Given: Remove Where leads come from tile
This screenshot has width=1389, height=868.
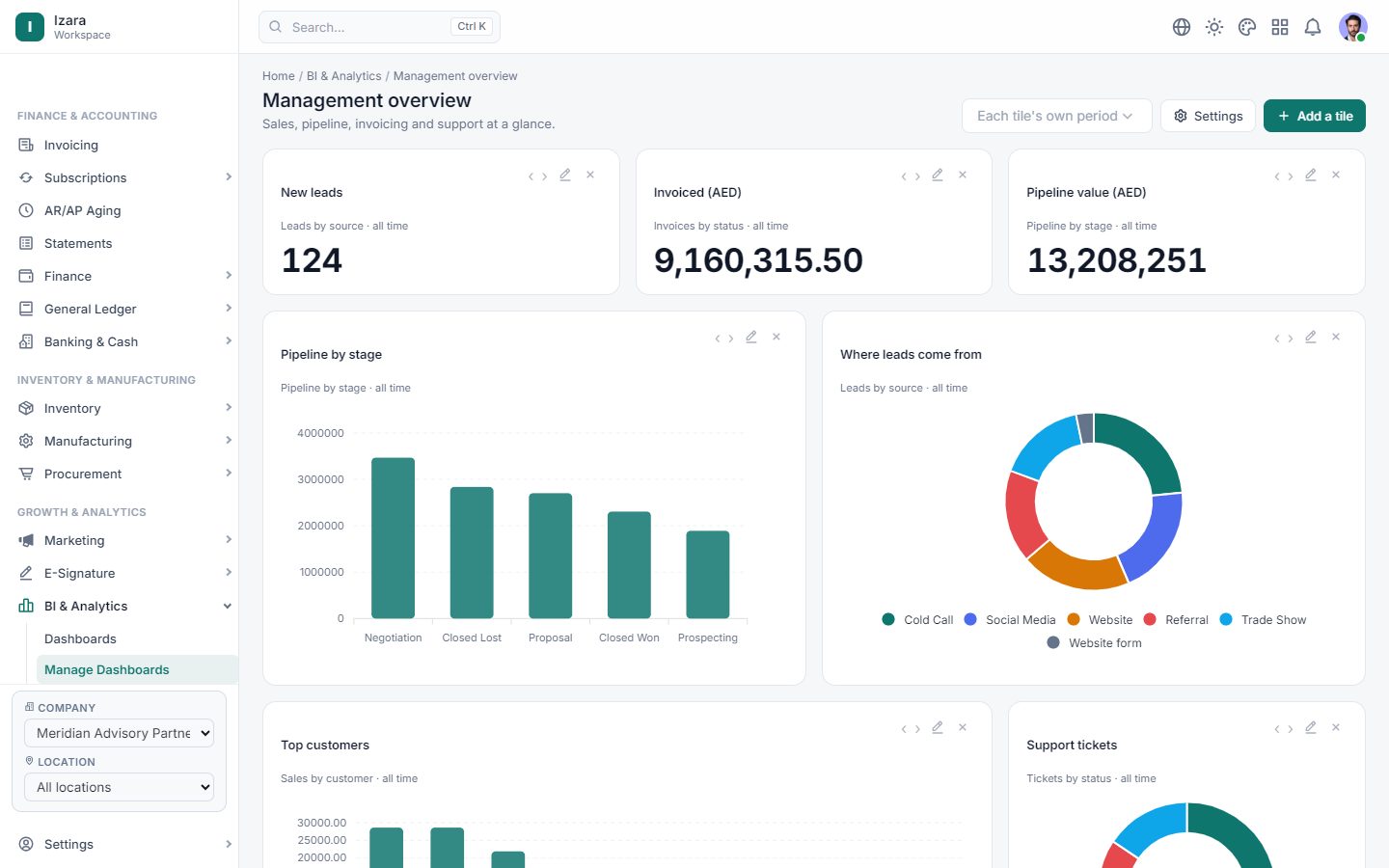Looking at the screenshot, I should [x=1336, y=337].
